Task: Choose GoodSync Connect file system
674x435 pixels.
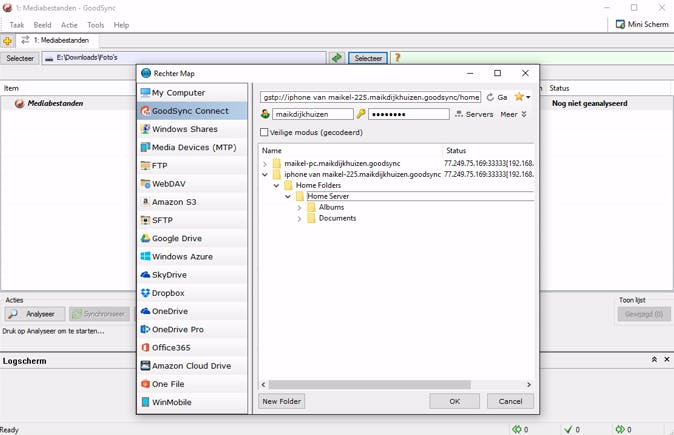Action: point(193,111)
